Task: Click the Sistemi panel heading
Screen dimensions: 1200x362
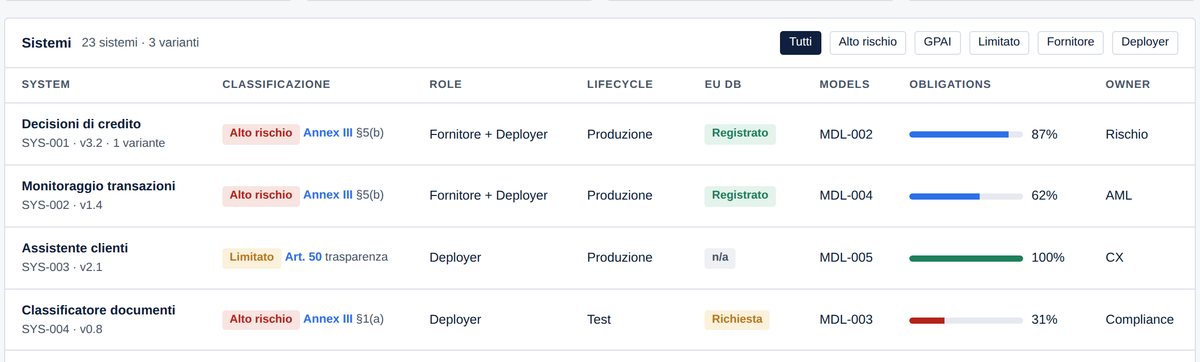Action: [x=46, y=43]
